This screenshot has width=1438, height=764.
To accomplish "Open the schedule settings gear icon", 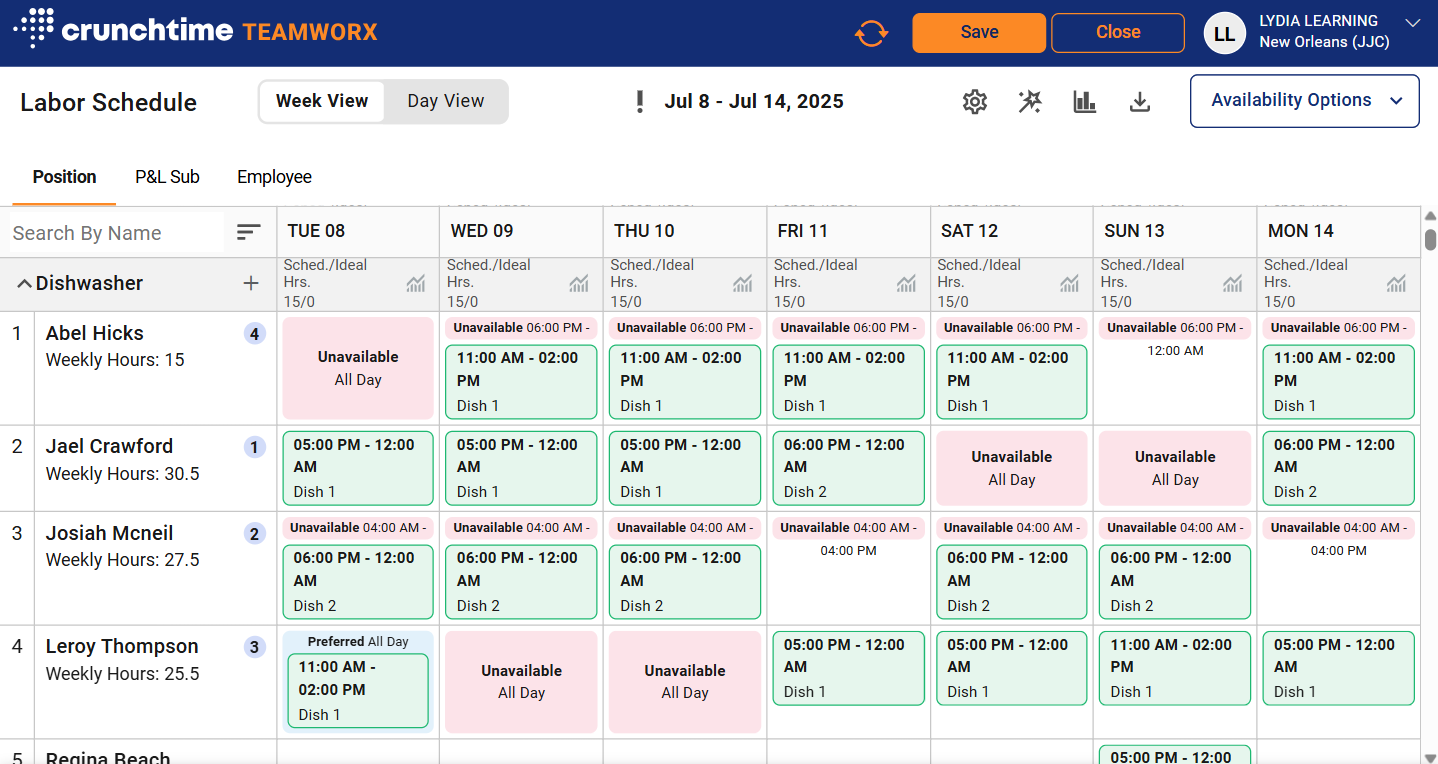I will [x=974, y=102].
